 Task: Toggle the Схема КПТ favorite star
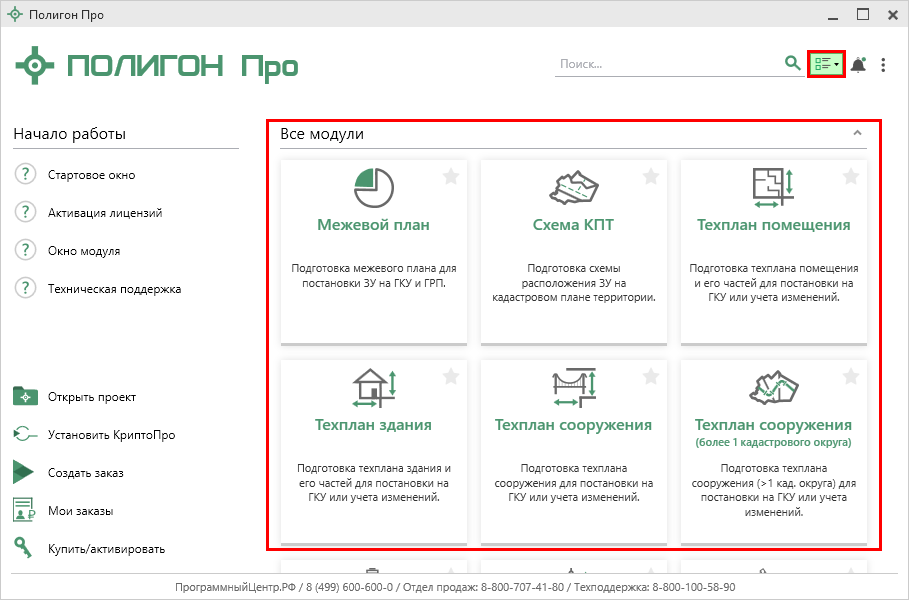(651, 176)
